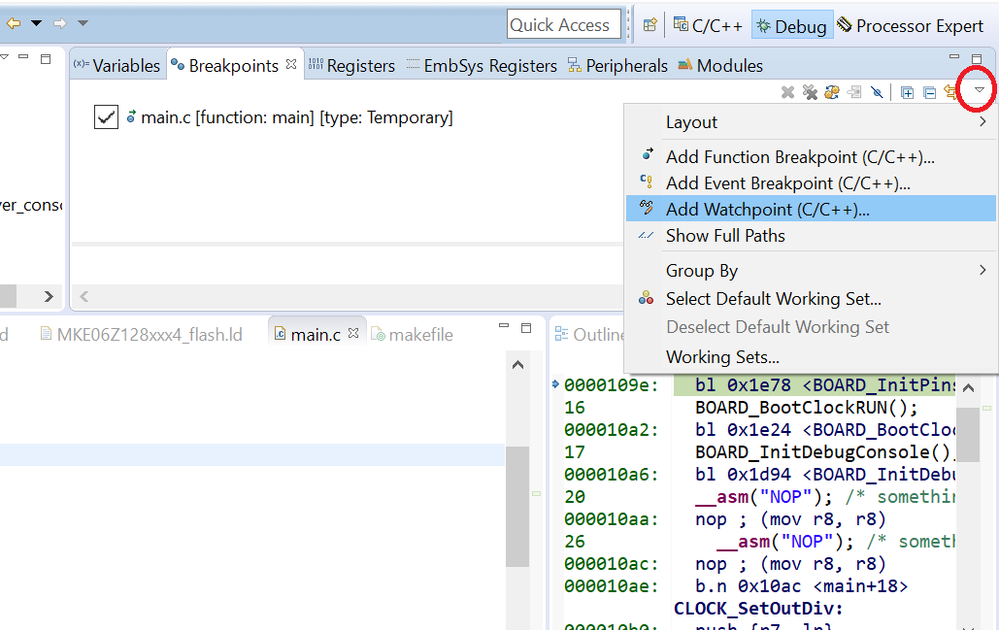This screenshot has height=630, width=999.
Task: Click the main.c editor vertical scrollbar thumb
Action: (517, 506)
